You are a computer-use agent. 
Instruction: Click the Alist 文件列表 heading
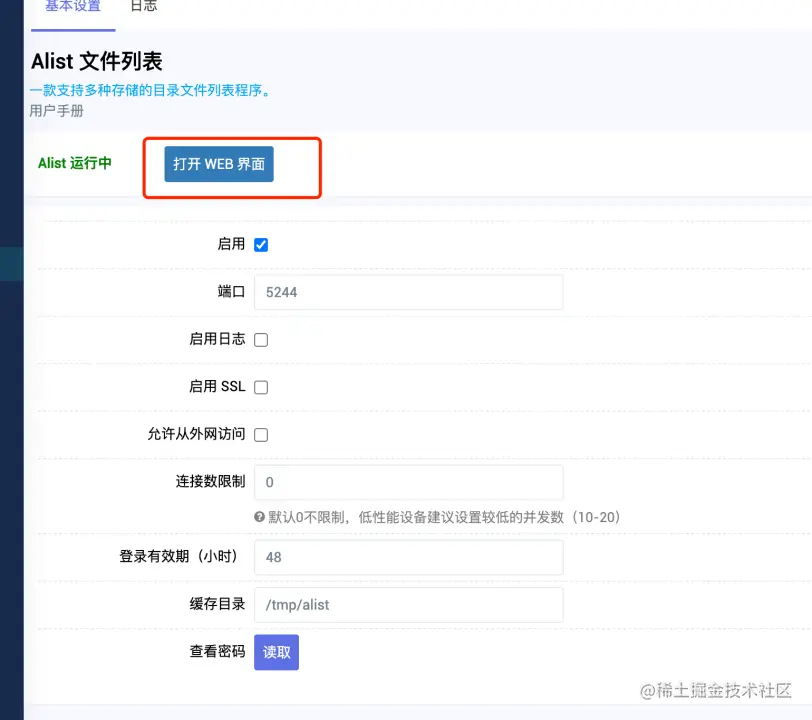(97, 62)
